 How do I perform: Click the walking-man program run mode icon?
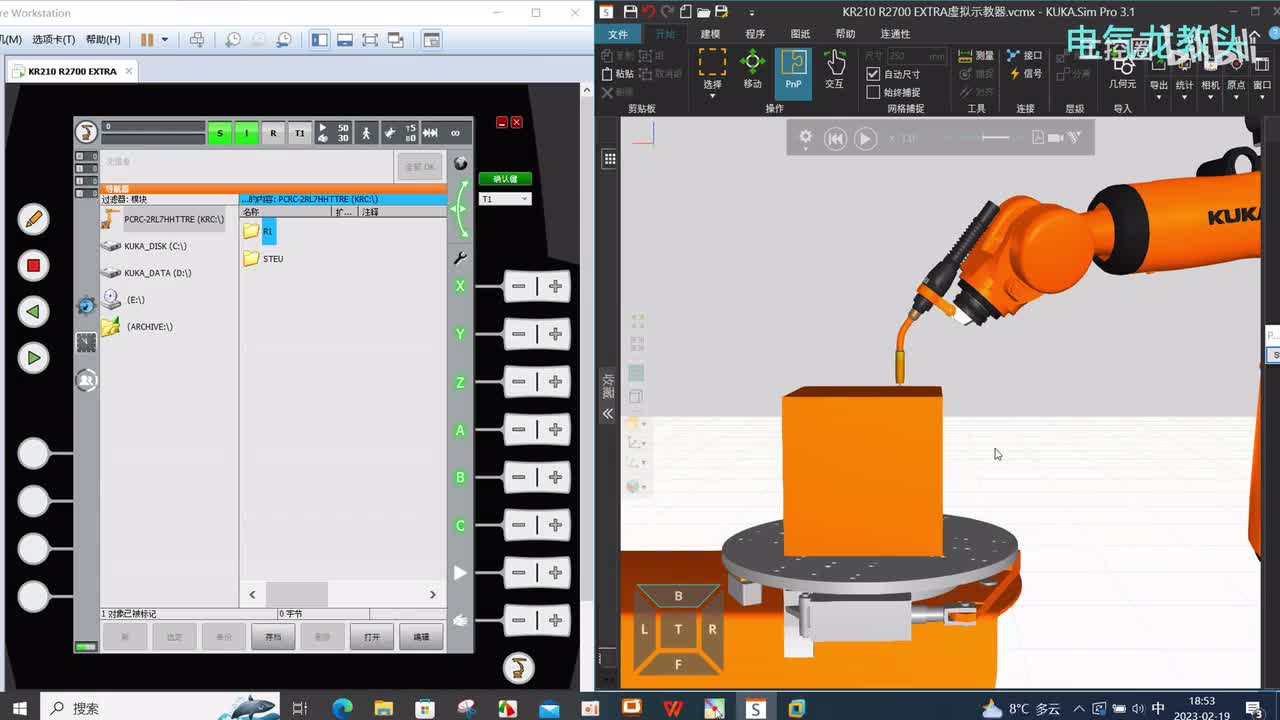pos(366,133)
